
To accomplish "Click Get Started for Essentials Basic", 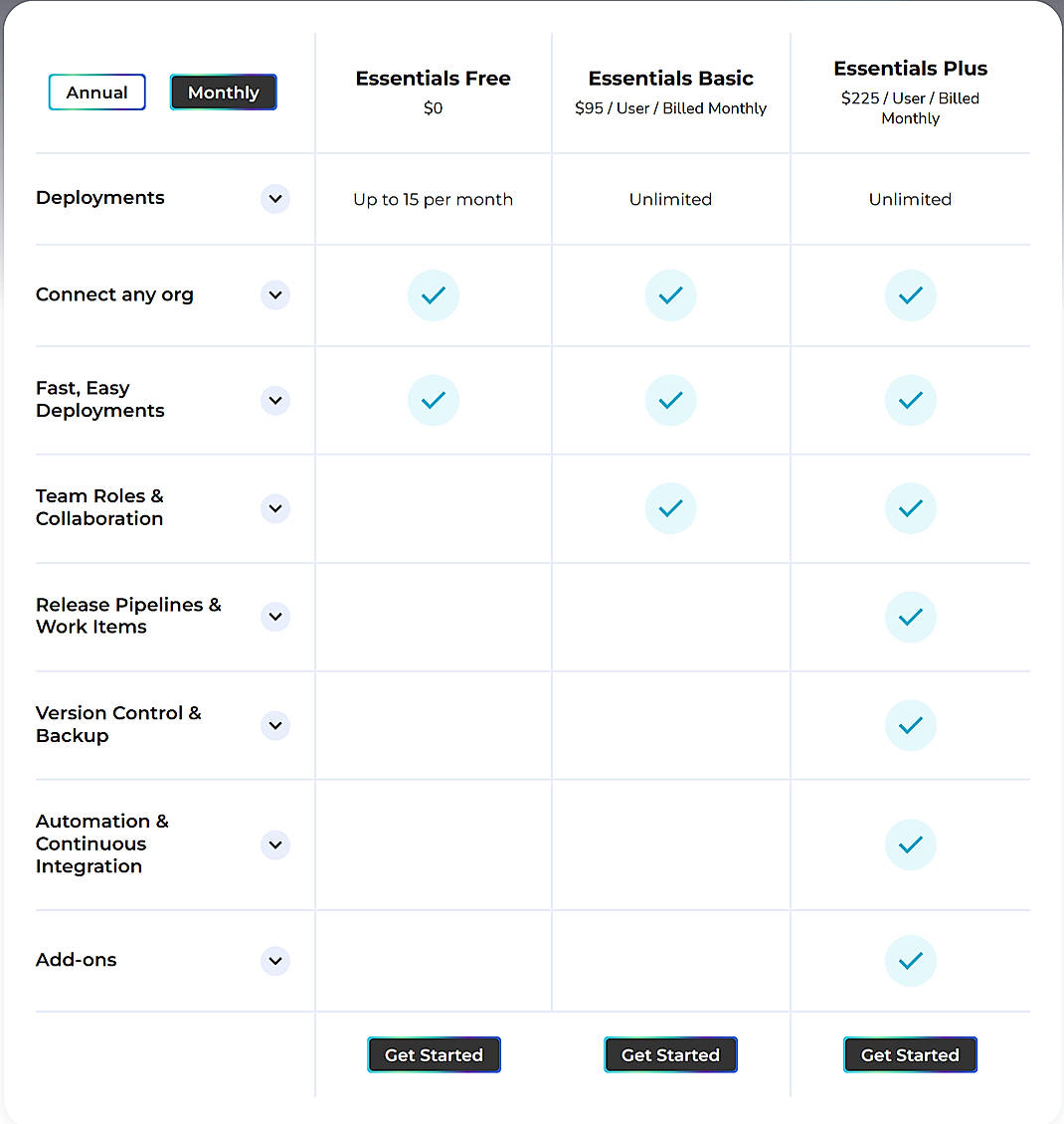I will pos(670,1054).
